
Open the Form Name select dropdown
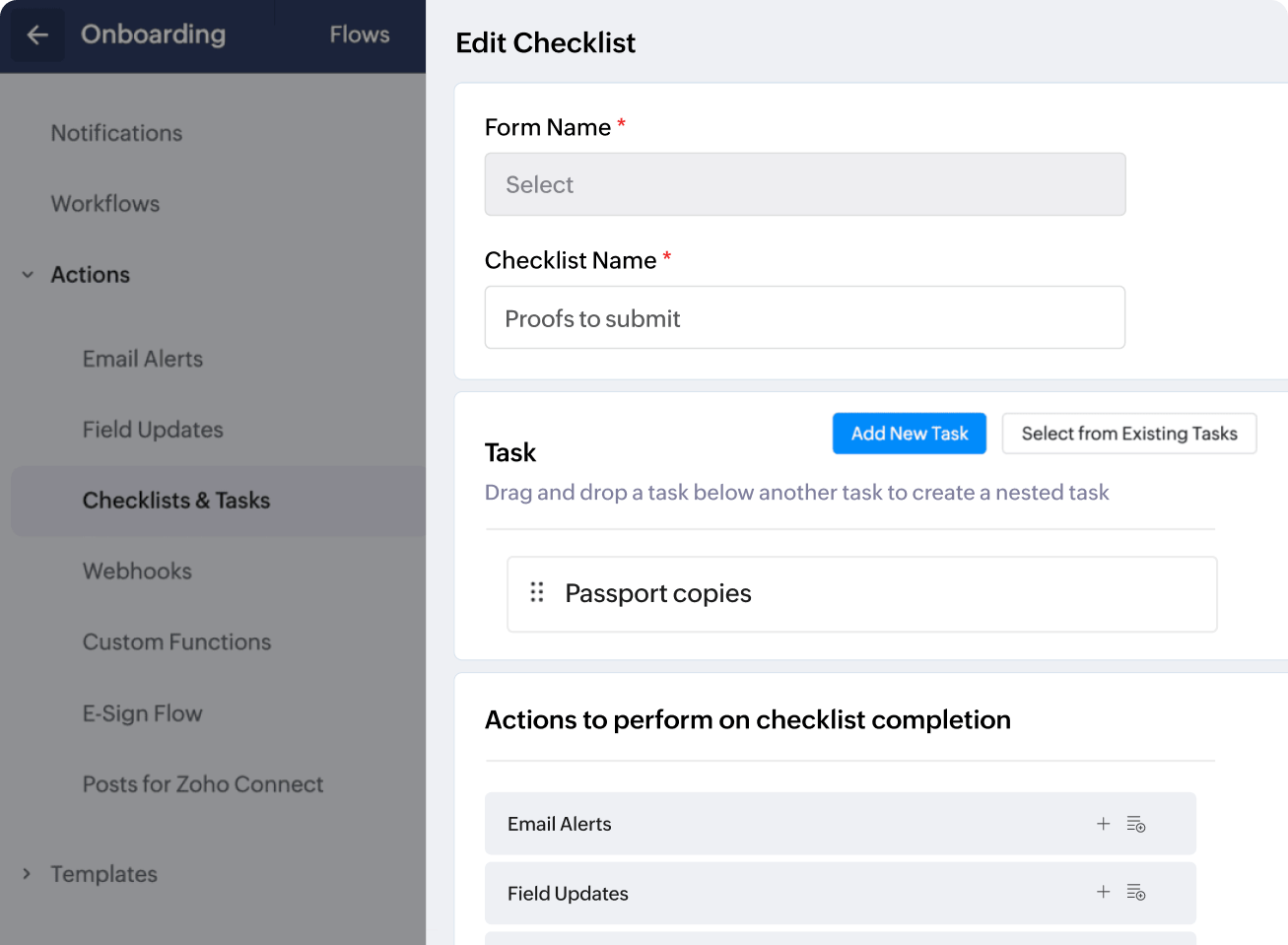[804, 184]
